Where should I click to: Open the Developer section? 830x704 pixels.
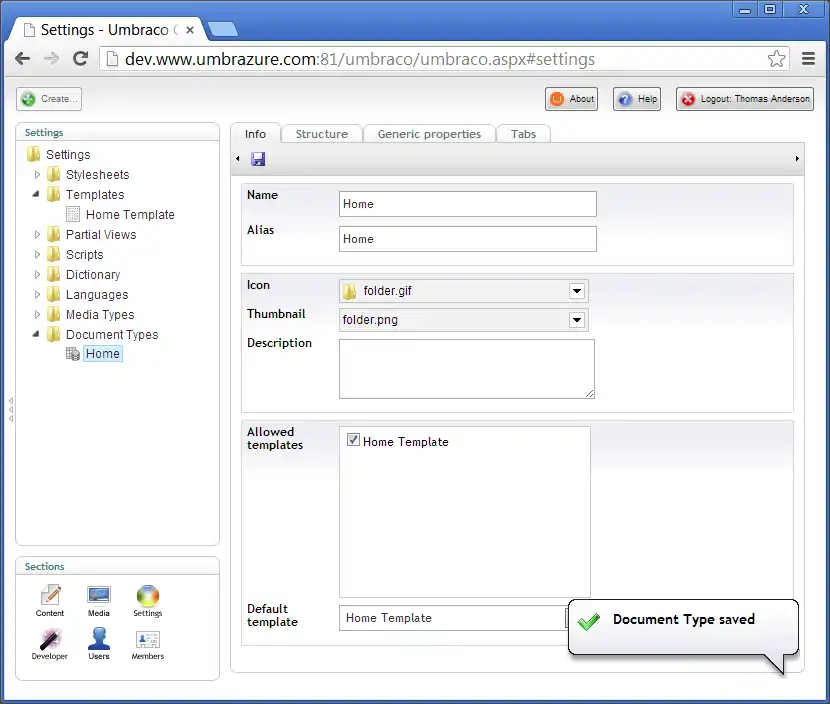[x=49, y=644]
